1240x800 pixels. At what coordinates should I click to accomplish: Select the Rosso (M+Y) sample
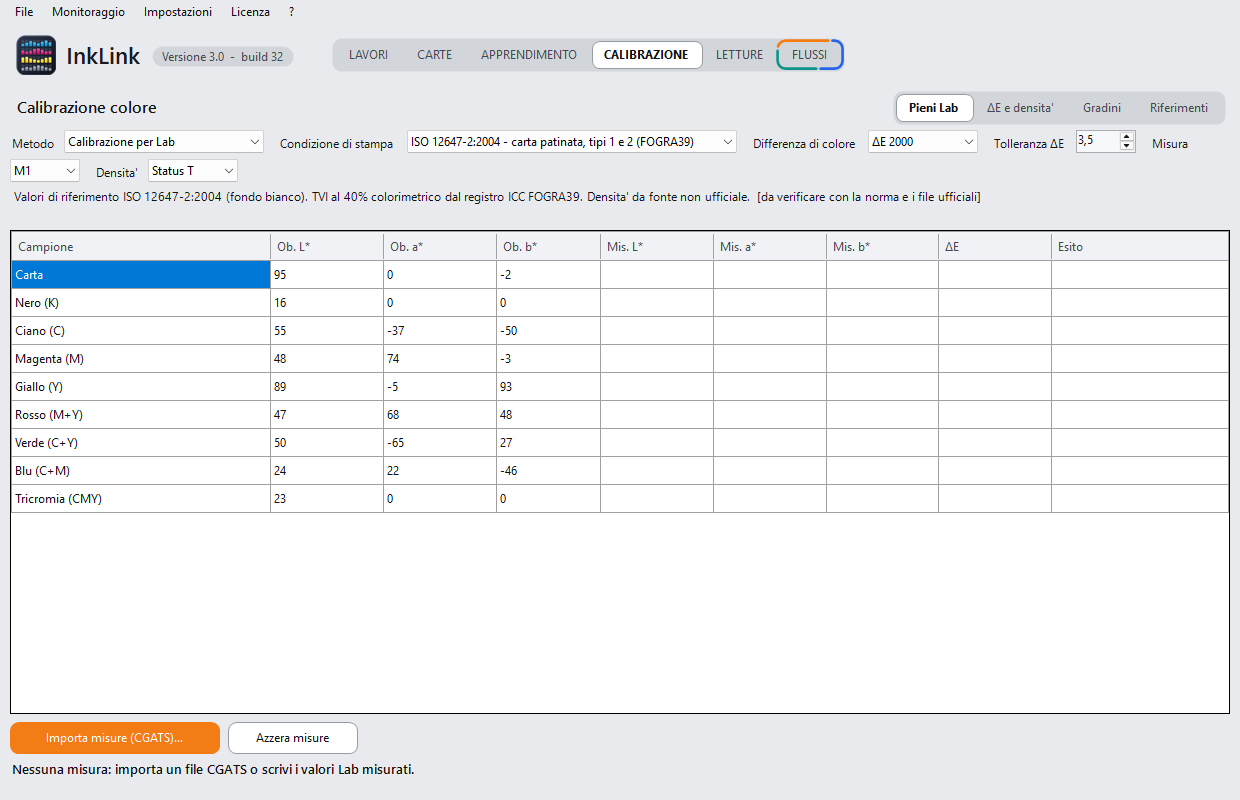141,415
